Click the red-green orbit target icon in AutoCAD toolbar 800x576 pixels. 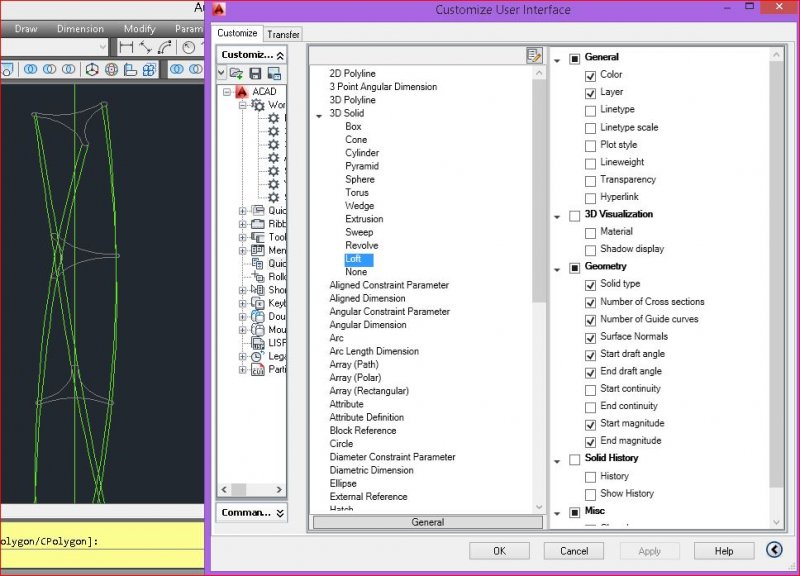111,69
